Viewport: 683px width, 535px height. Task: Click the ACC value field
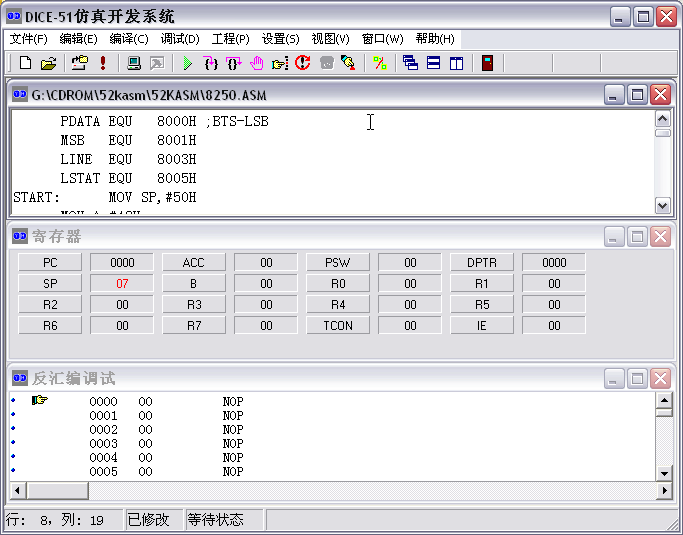pos(266,263)
